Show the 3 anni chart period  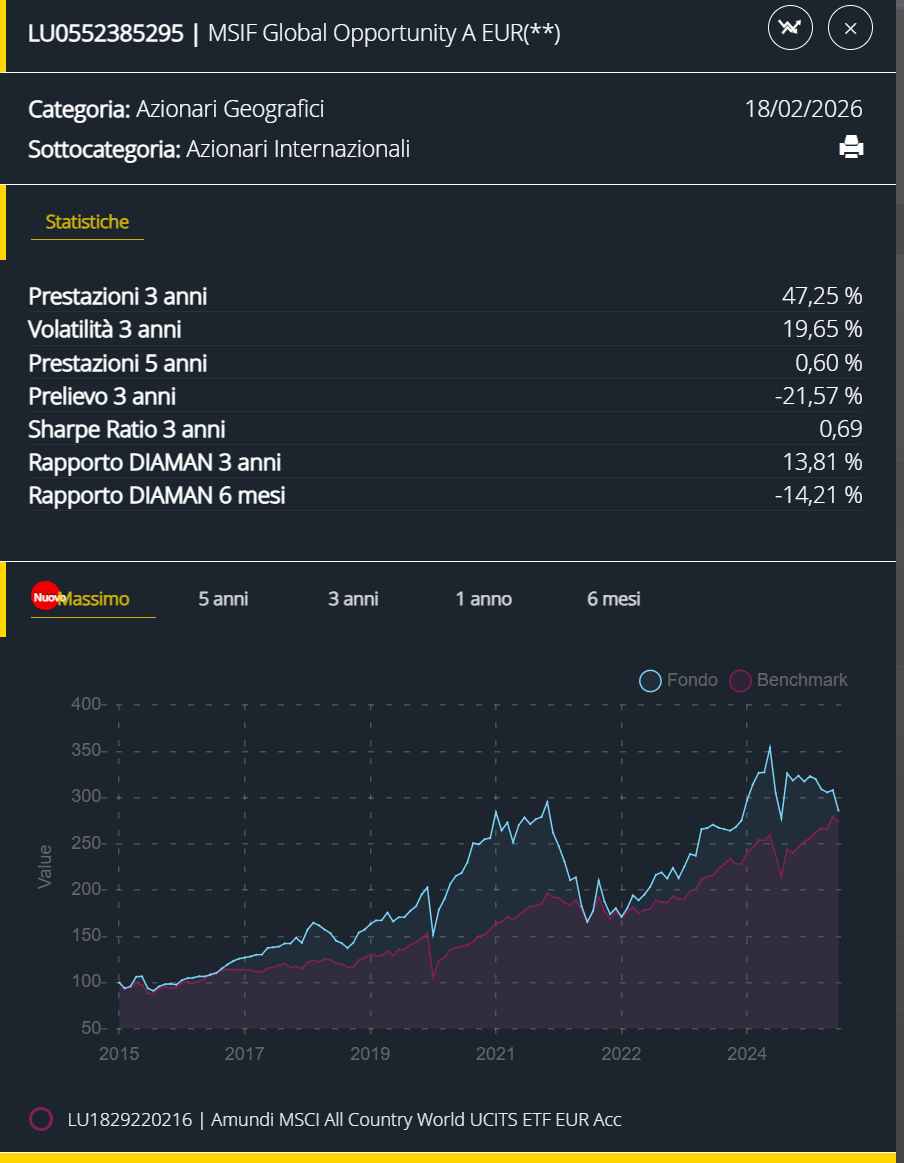(353, 599)
